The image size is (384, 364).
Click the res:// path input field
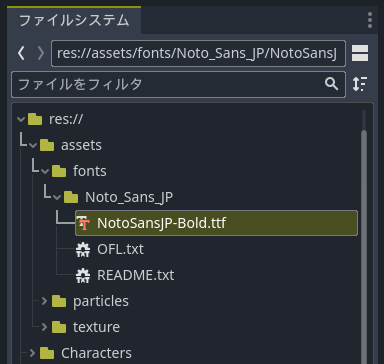coord(198,53)
